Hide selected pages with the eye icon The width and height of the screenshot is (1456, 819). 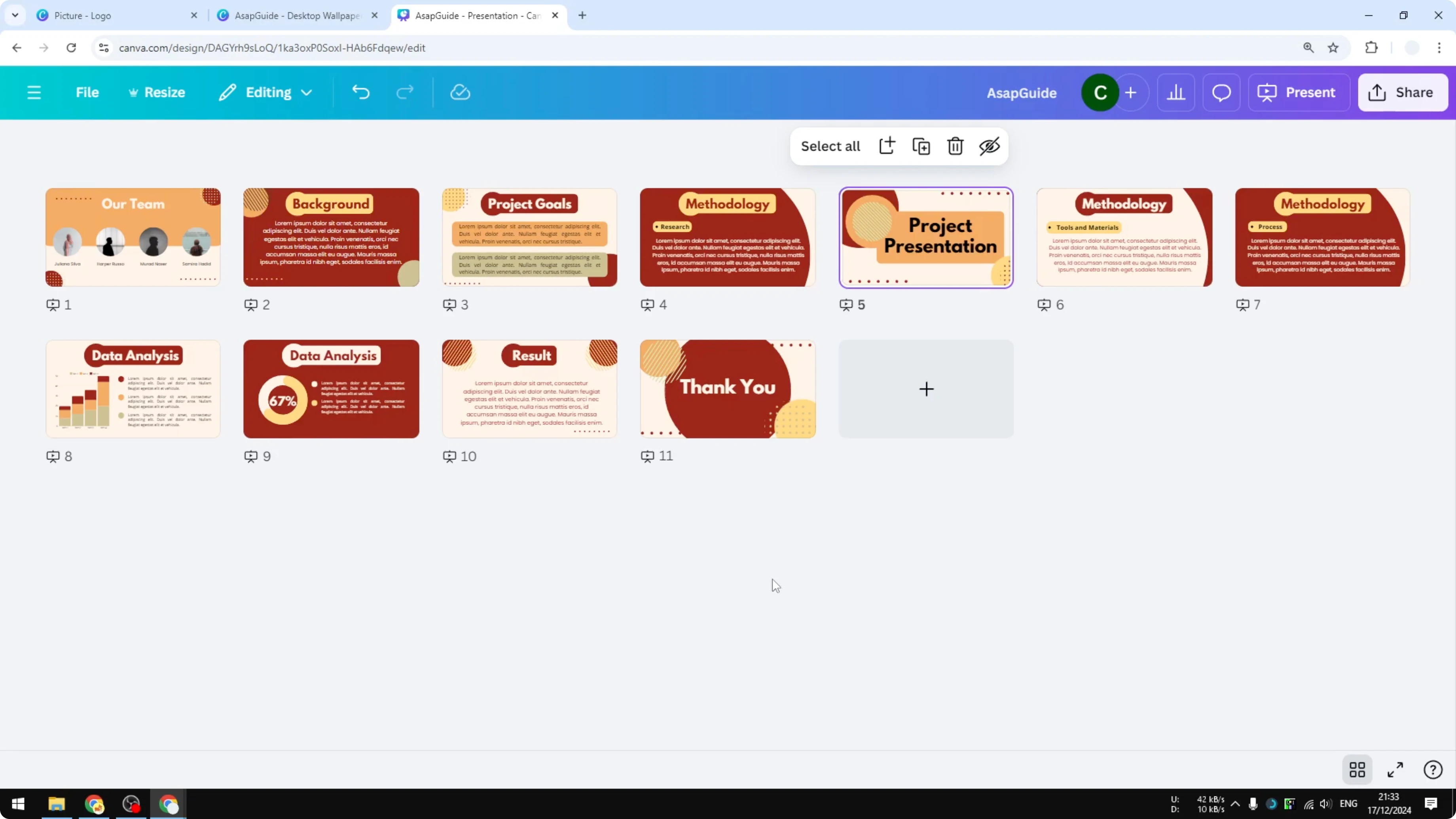989,146
